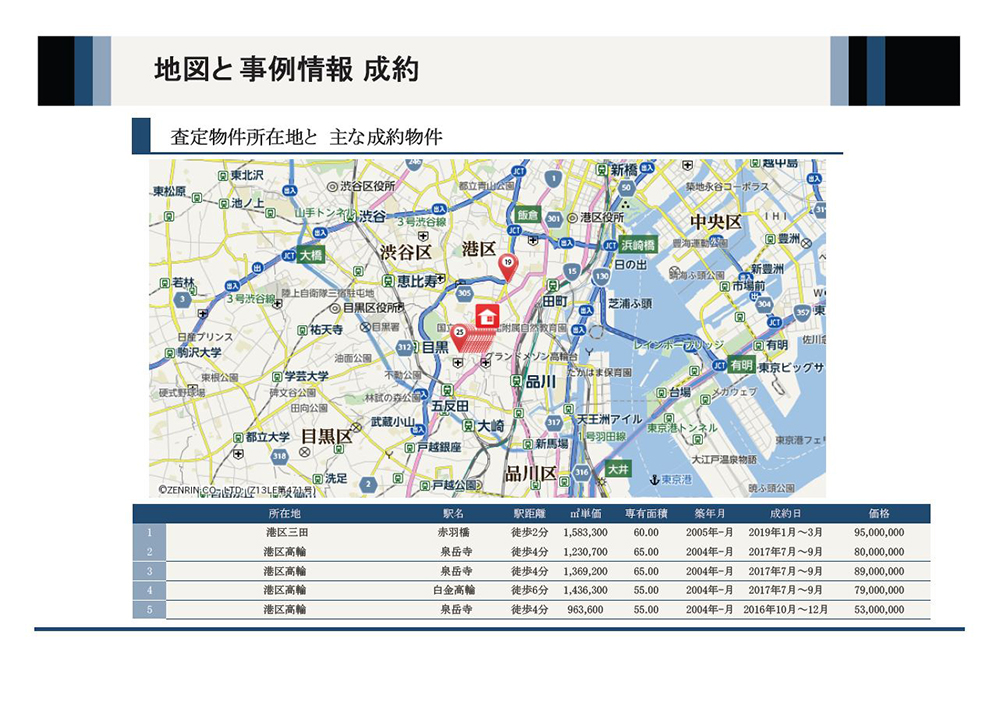
Task: Click the route 130 road shield
Action: (x=601, y=276)
